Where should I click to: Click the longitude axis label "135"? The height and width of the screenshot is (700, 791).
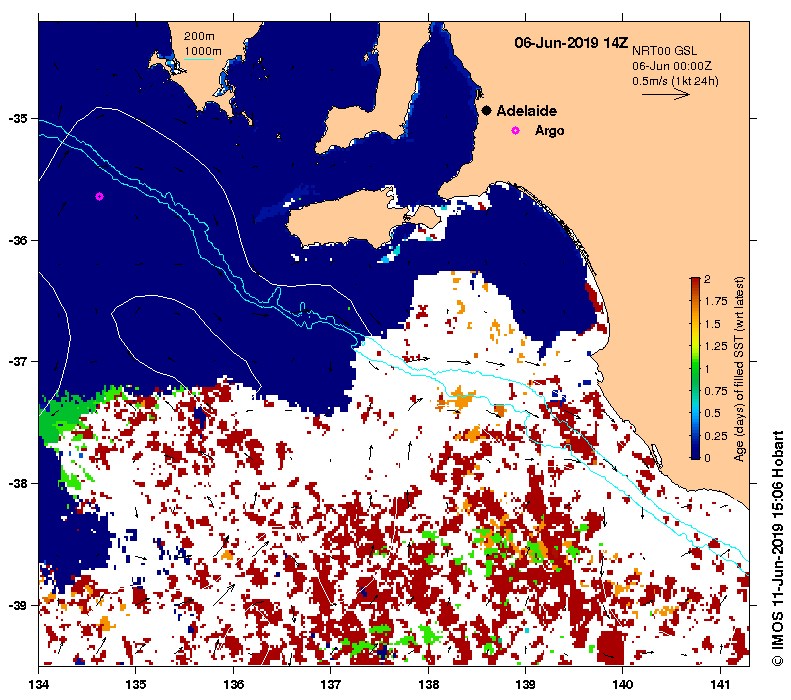[136, 684]
